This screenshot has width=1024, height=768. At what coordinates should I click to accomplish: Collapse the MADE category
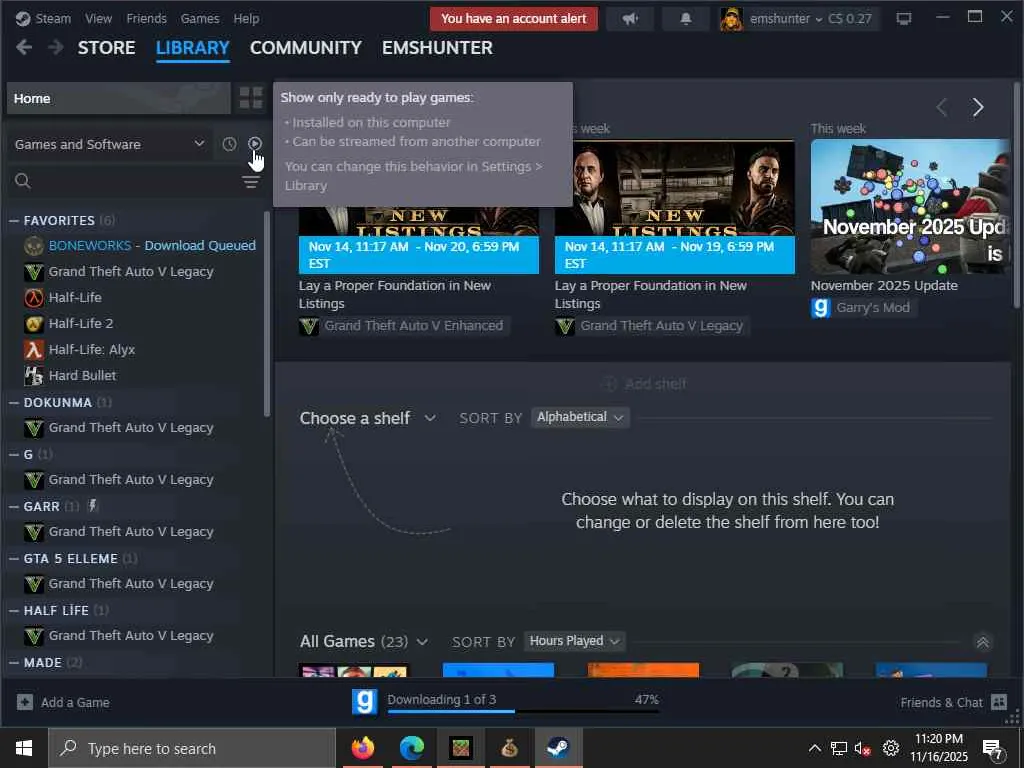click(x=14, y=663)
